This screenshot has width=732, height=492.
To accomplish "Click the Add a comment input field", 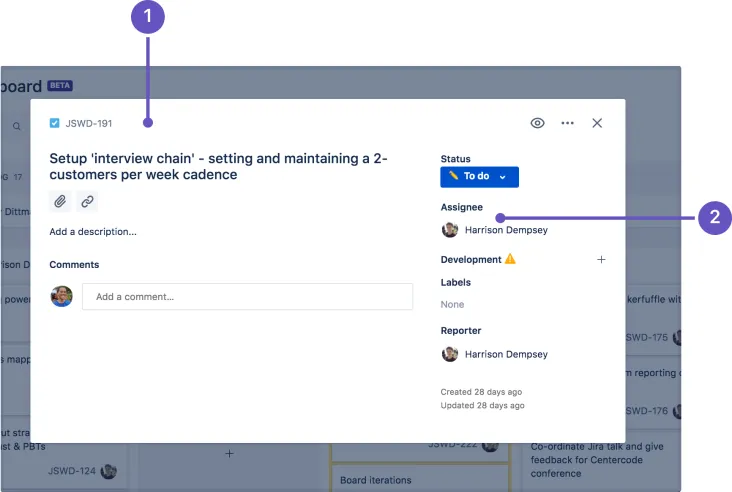I will coord(247,296).
